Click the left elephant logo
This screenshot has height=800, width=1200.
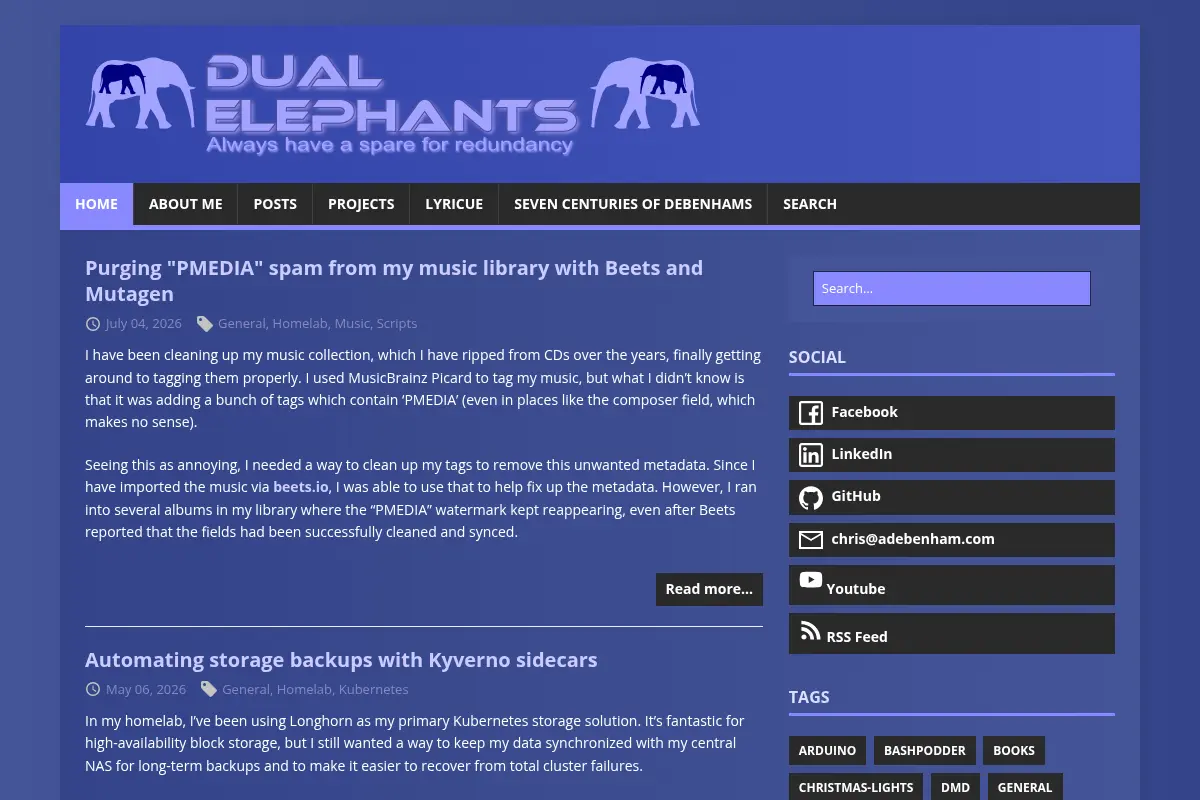[140, 93]
